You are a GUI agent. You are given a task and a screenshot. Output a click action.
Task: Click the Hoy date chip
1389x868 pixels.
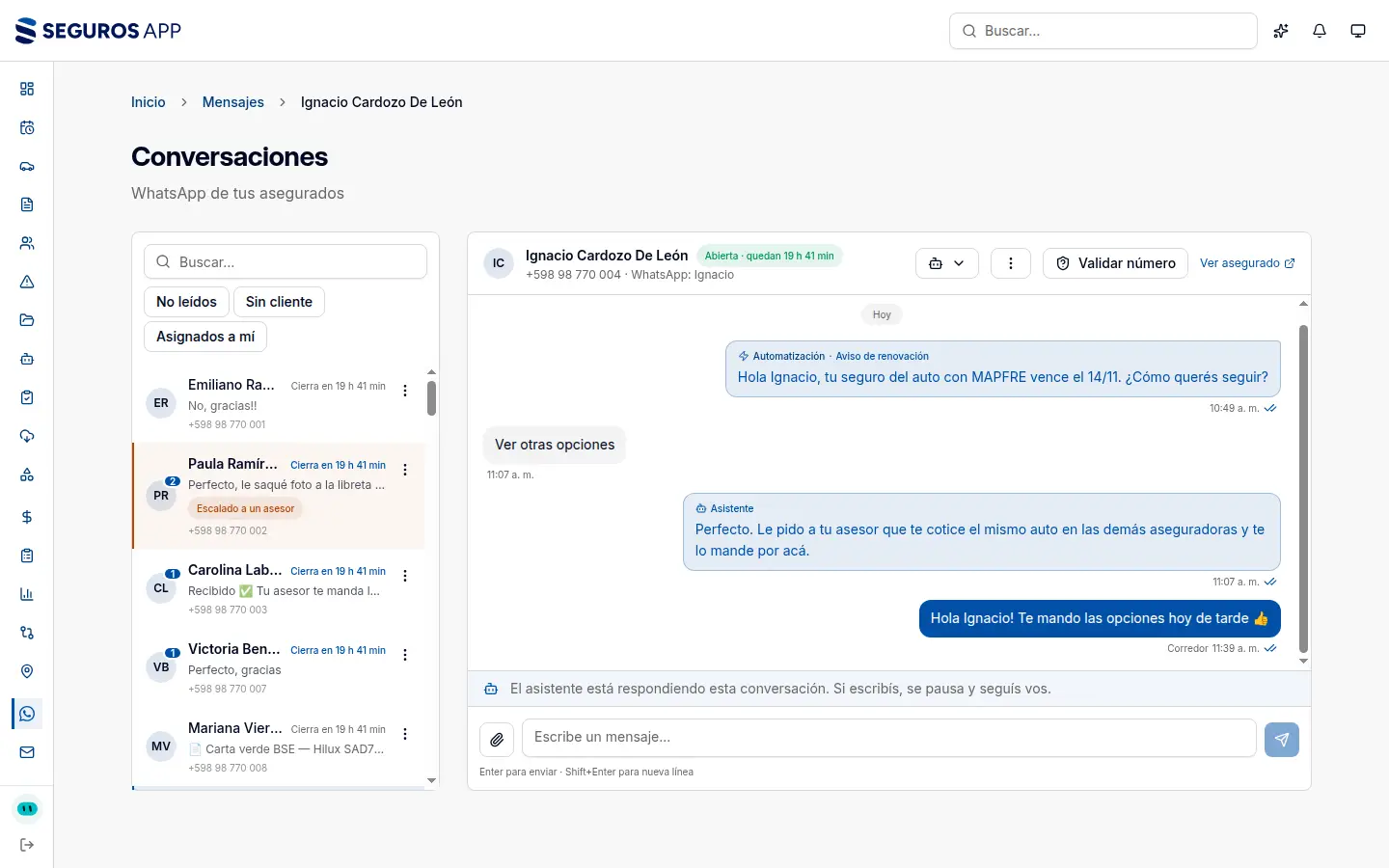pos(882,314)
